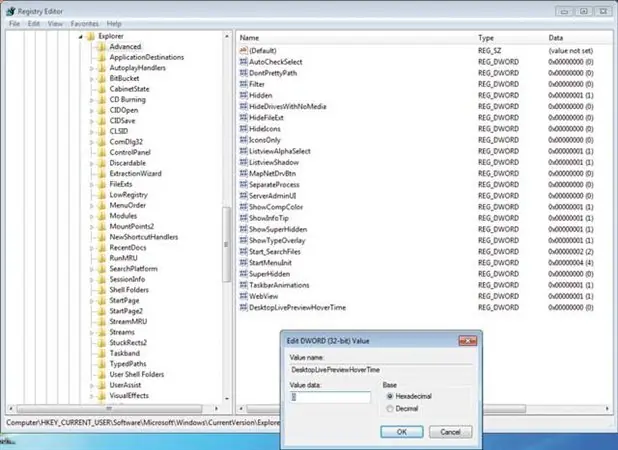Click the tree pane scroll-up arrow
Image resolution: width=618 pixels, height=450 pixels.
pos(227,36)
